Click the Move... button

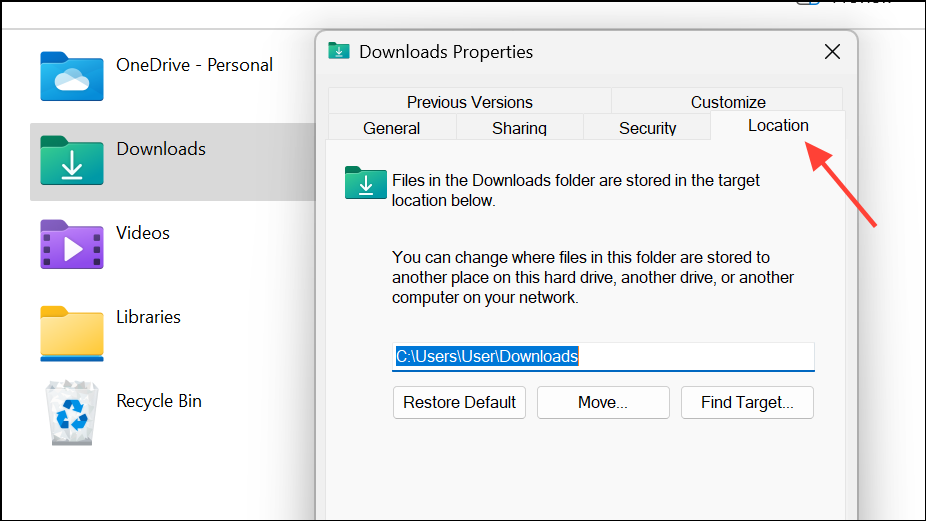click(x=603, y=402)
